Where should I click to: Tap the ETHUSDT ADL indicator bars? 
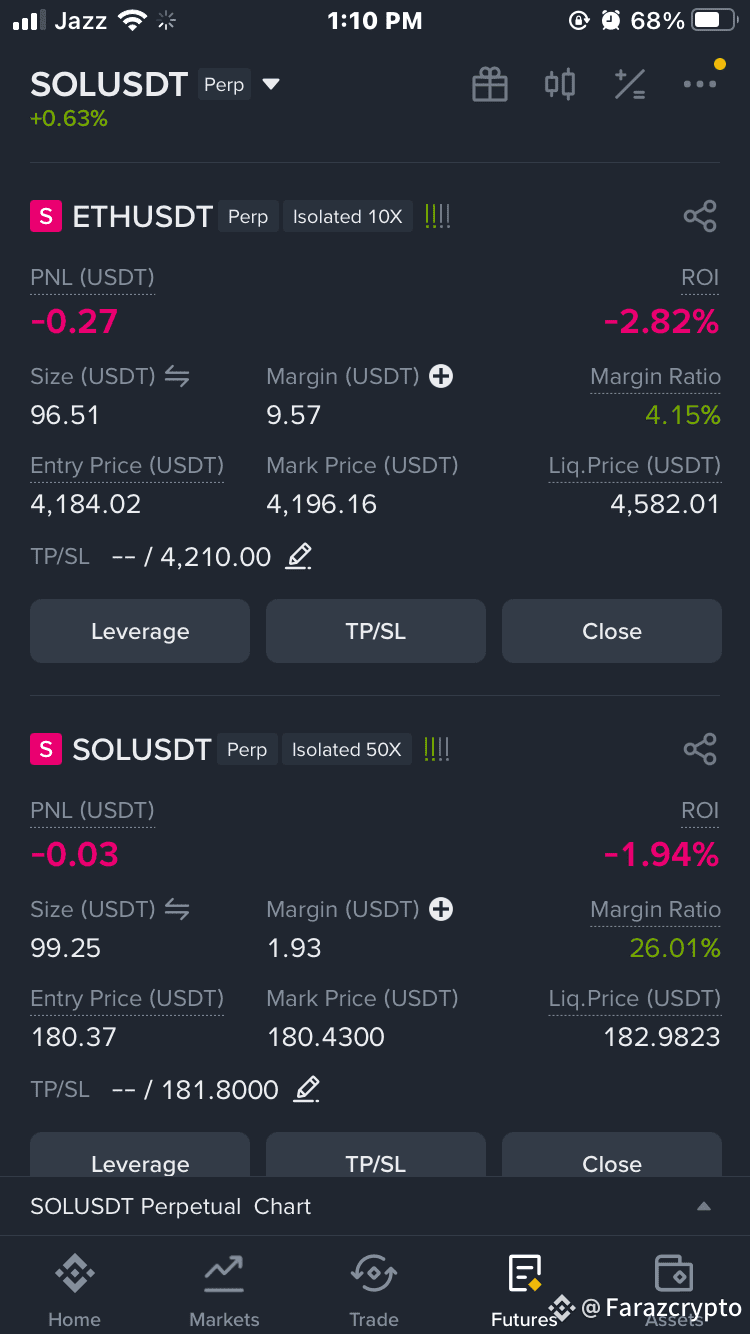click(x=438, y=216)
